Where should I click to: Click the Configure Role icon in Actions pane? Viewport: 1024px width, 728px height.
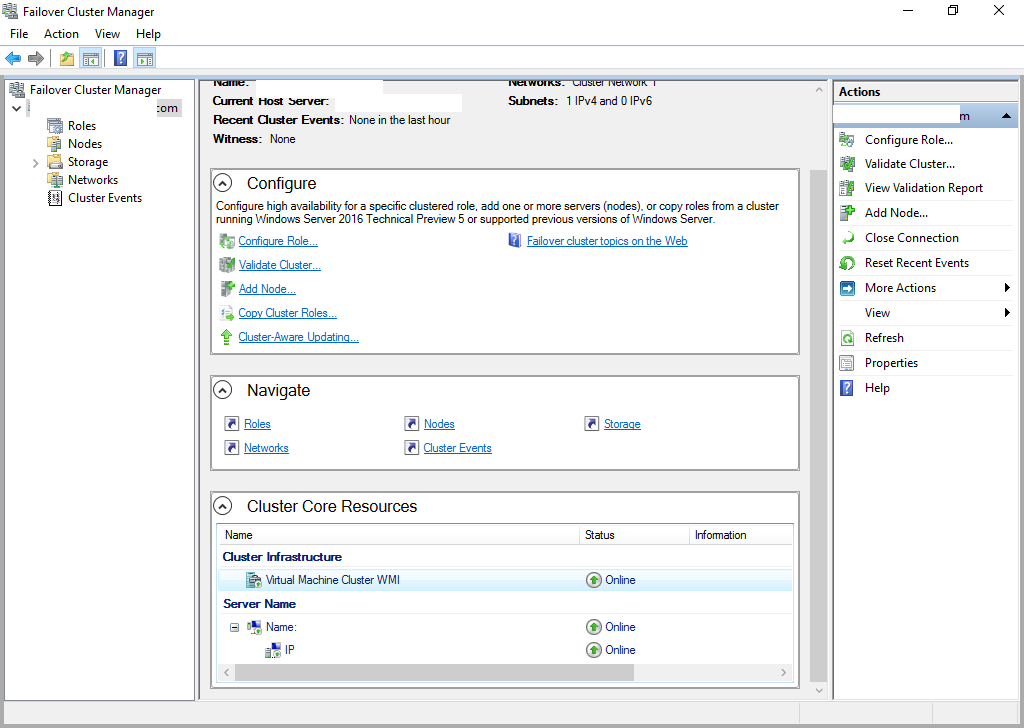point(847,140)
